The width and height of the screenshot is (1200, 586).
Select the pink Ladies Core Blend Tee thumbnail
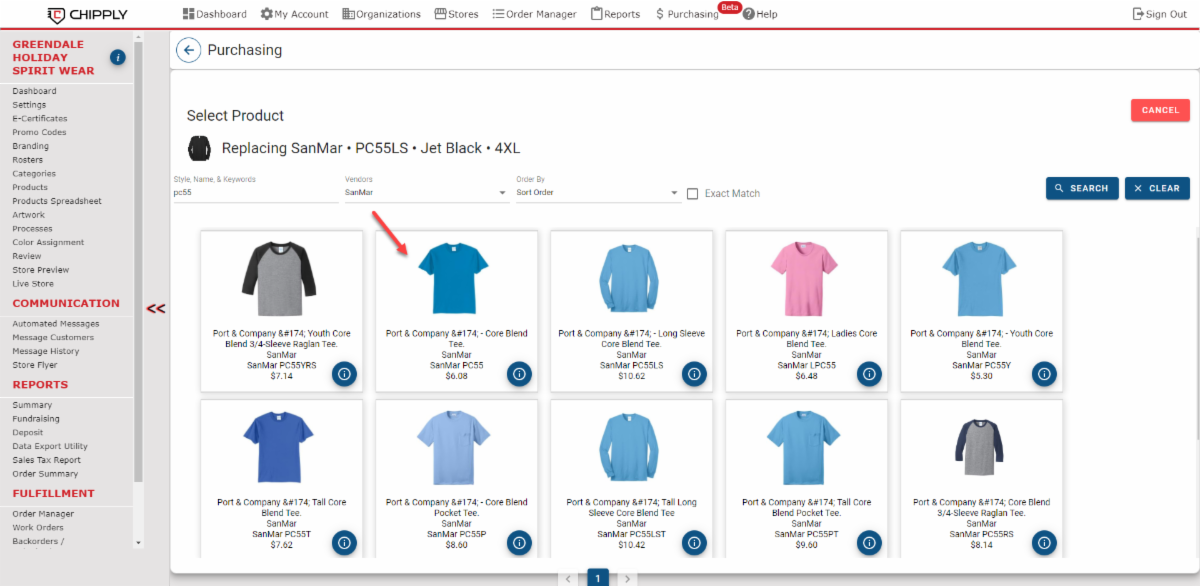pyautogui.click(x=806, y=281)
